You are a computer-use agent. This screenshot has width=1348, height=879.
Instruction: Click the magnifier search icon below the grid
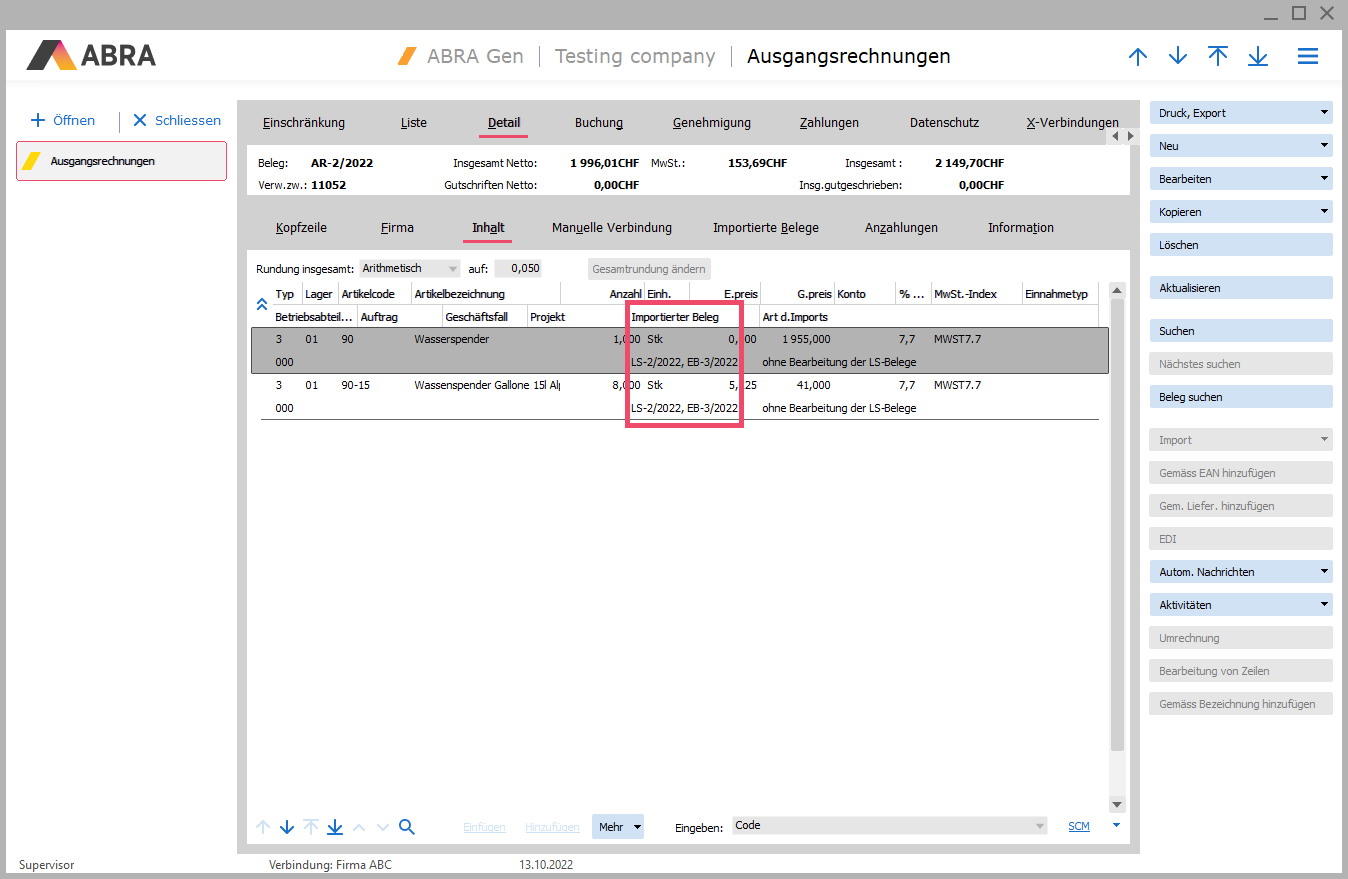click(x=407, y=827)
